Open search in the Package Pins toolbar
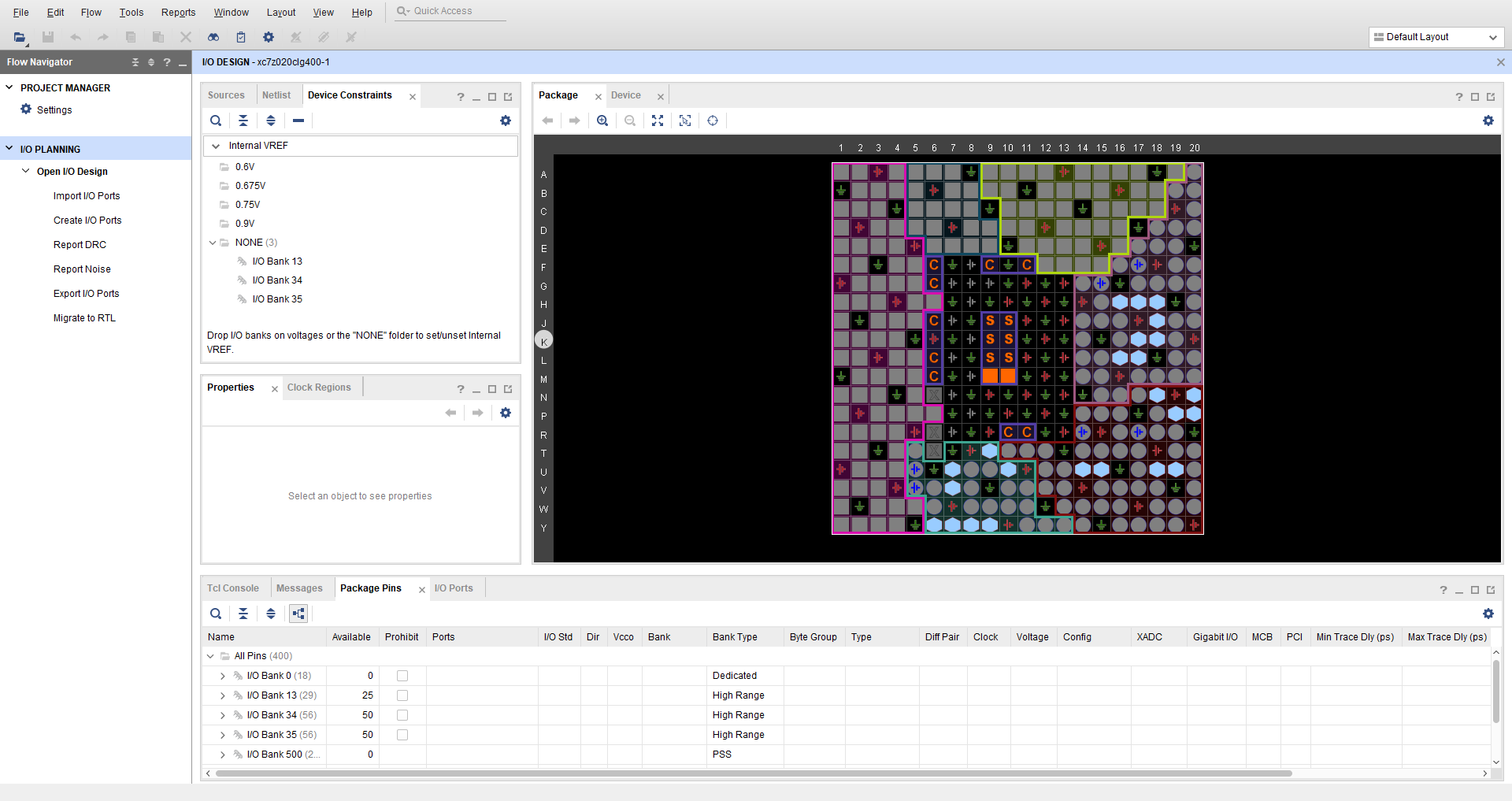Screen dimensions: 1512x801 coord(216,614)
